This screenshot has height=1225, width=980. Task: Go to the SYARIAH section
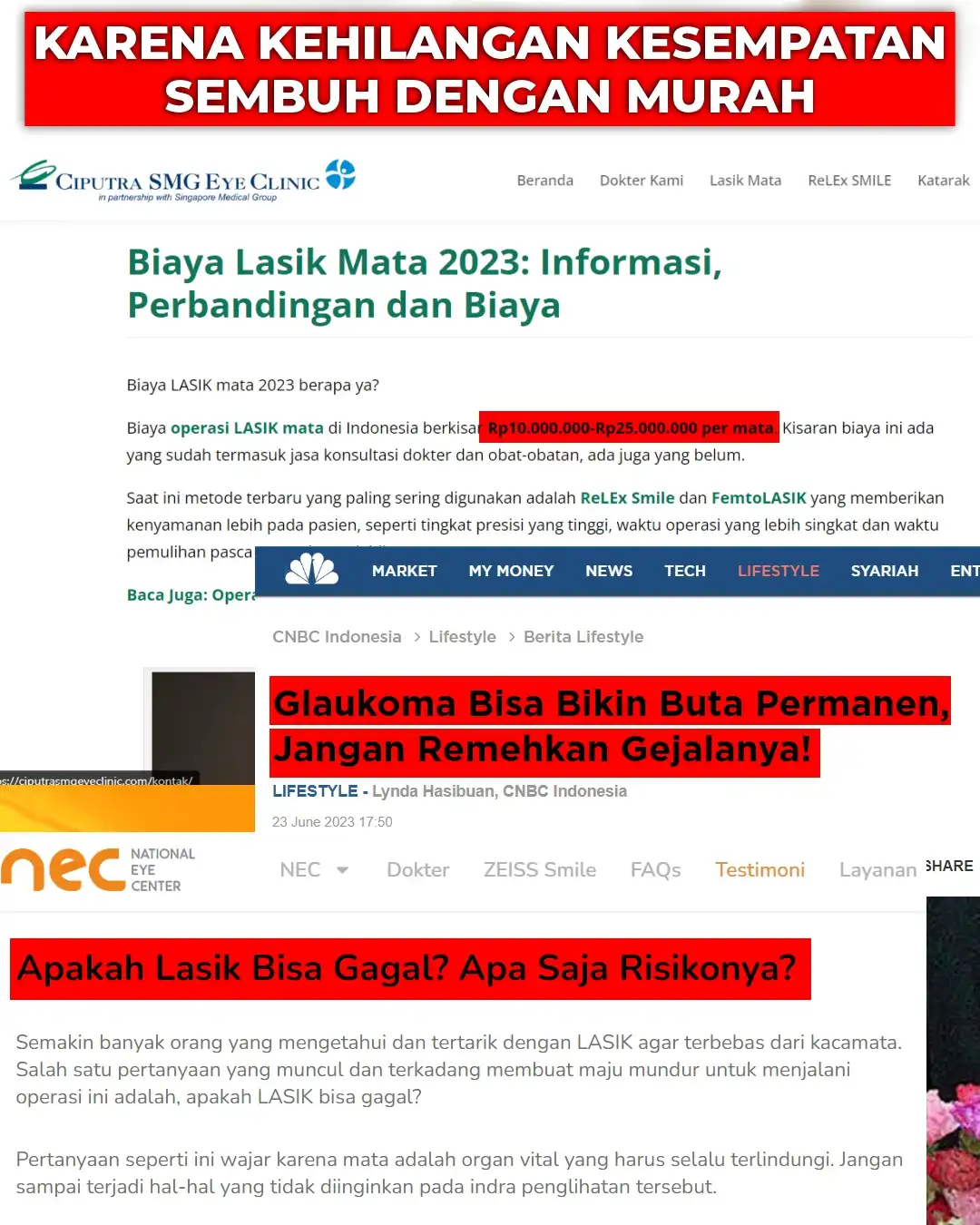coord(884,571)
